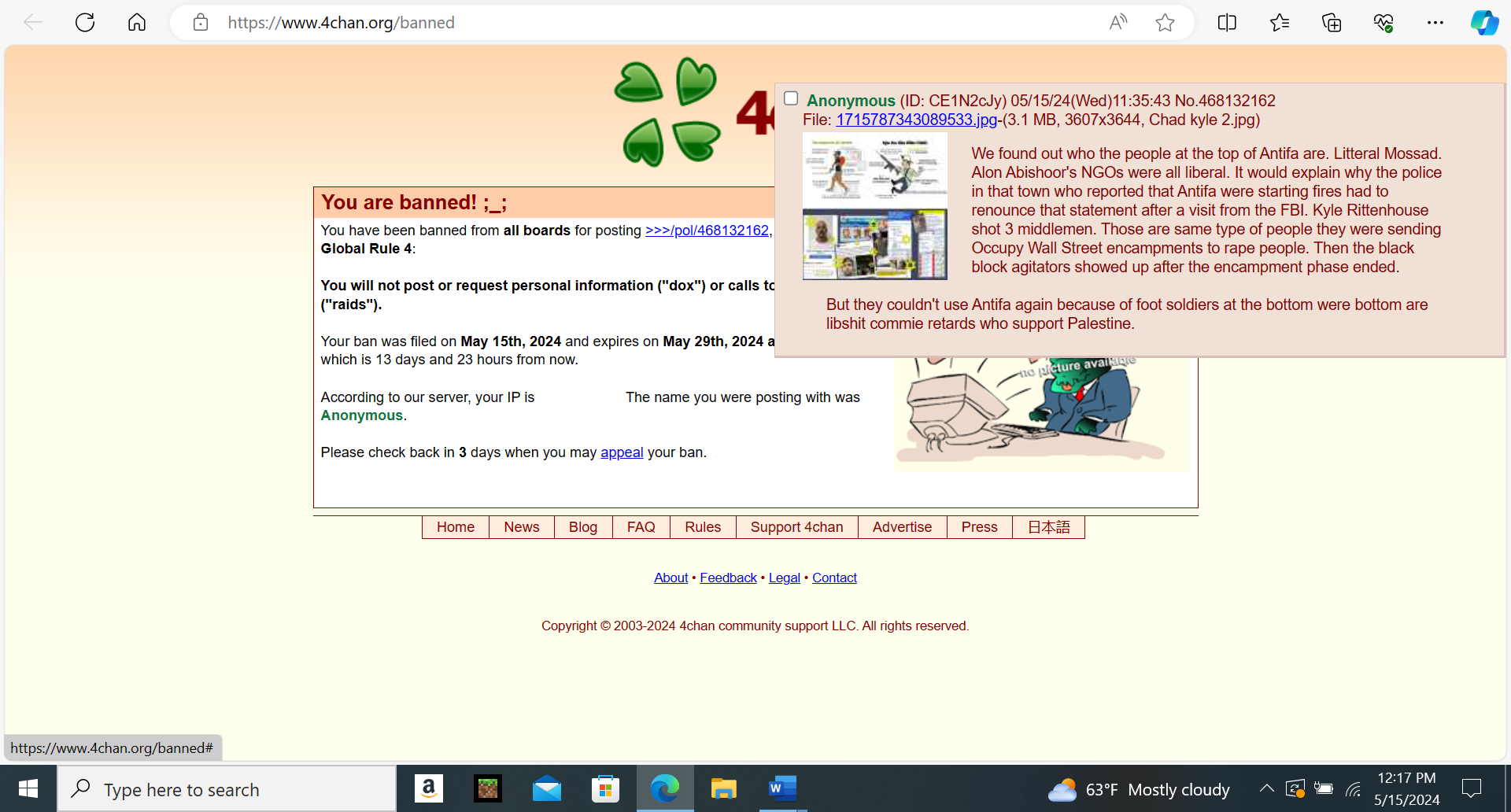Switch to the 日本語 page tab
1511x812 pixels.
coord(1049,527)
